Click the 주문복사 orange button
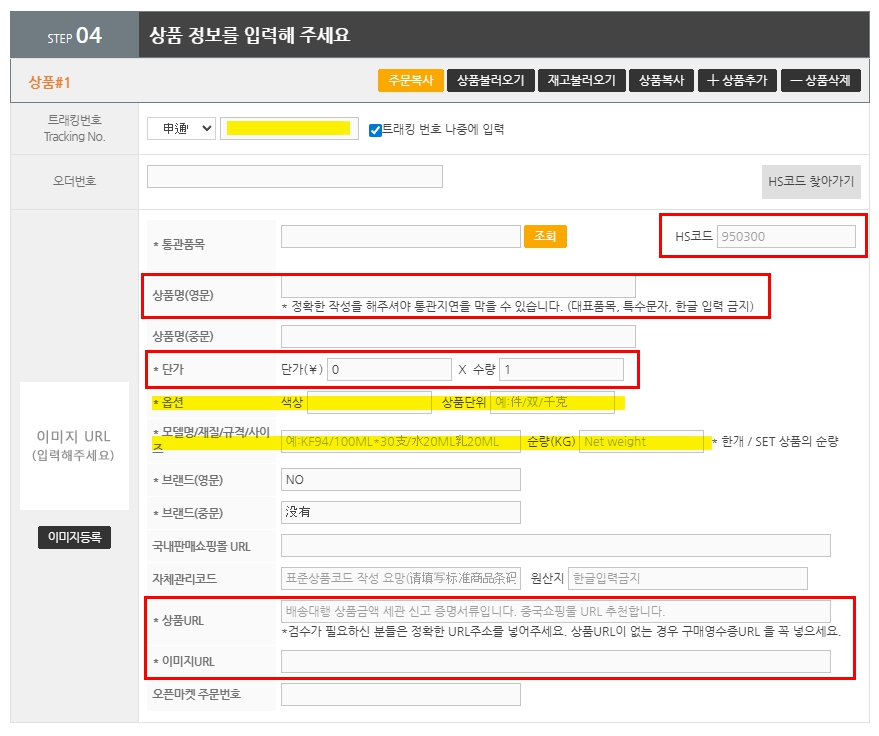 click(x=410, y=81)
